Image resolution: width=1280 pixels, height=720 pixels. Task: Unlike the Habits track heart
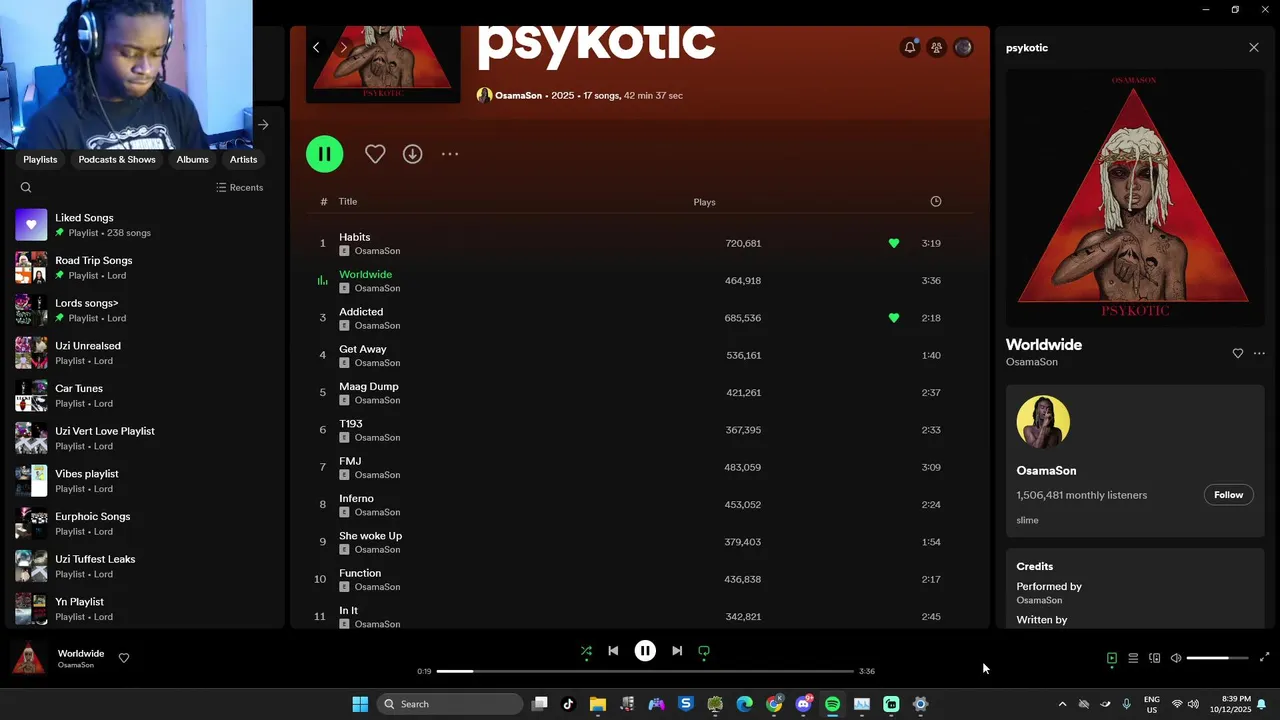pyautogui.click(x=894, y=243)
